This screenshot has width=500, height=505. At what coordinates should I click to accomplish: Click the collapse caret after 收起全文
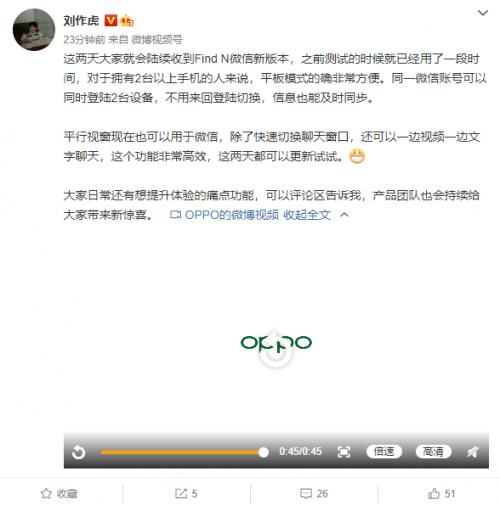click(x=344, y=215)
